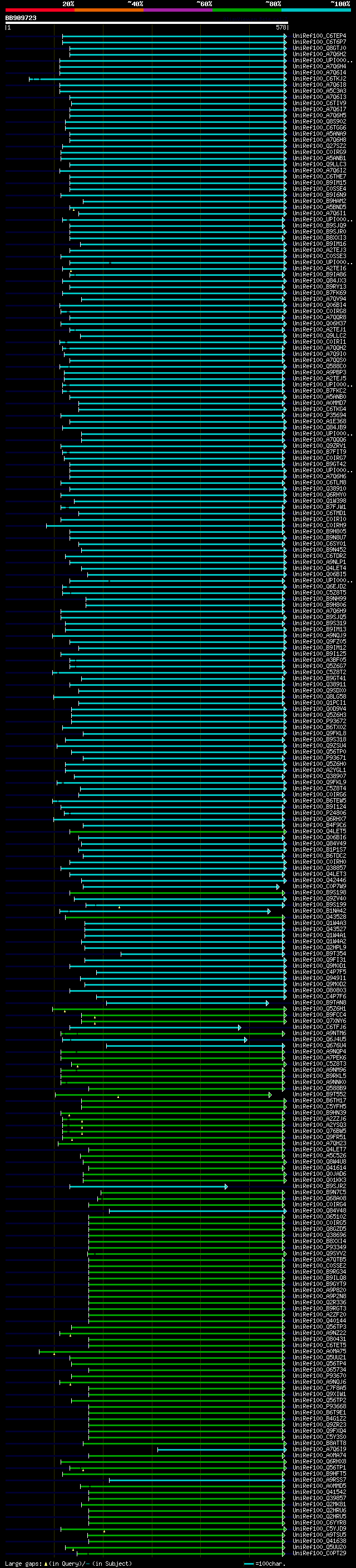This screenshot has width=356, height=1568.
Task: Click the purple ~60% identity color segment
Action: click(179, 10)
